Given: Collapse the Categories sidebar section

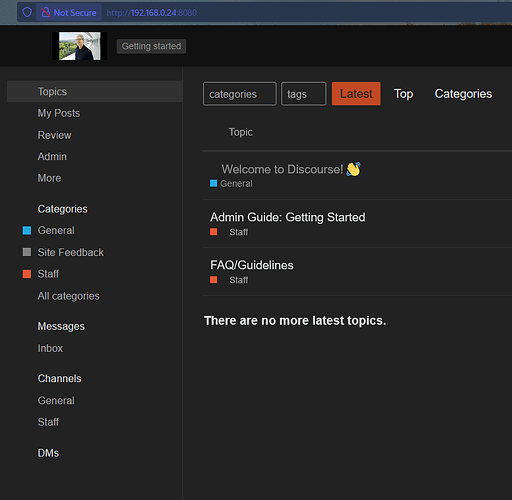Looking at the screenshot, I should point(62,209).
